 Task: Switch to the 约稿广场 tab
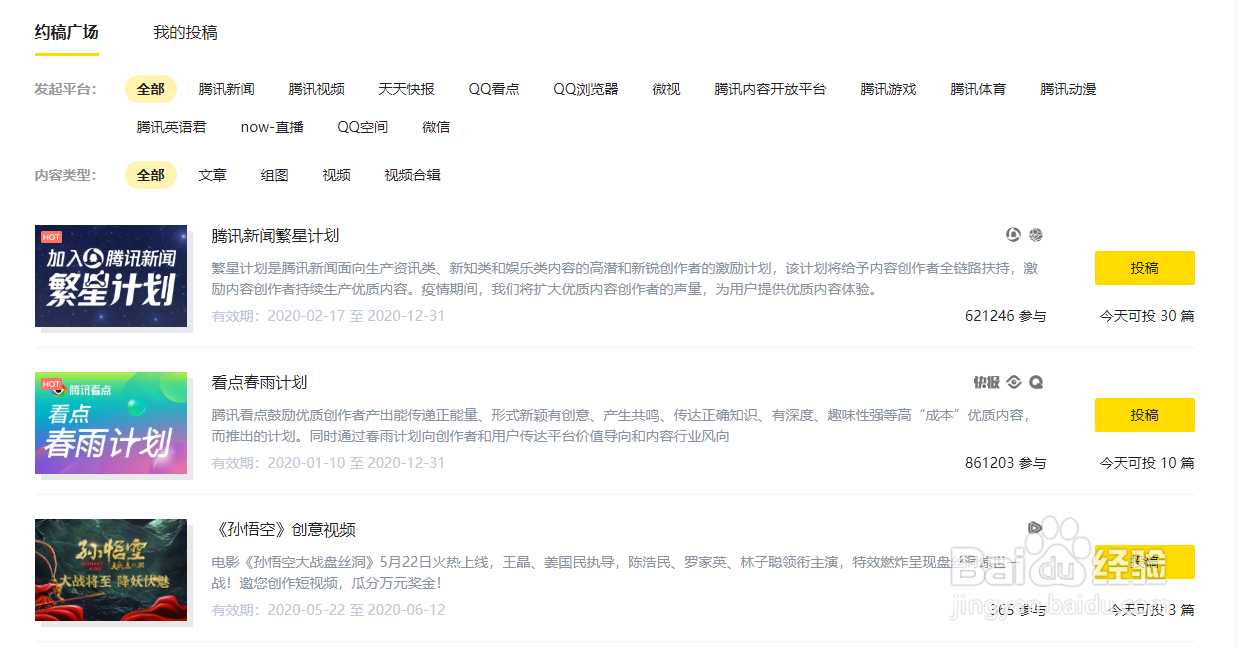[67, 32]
